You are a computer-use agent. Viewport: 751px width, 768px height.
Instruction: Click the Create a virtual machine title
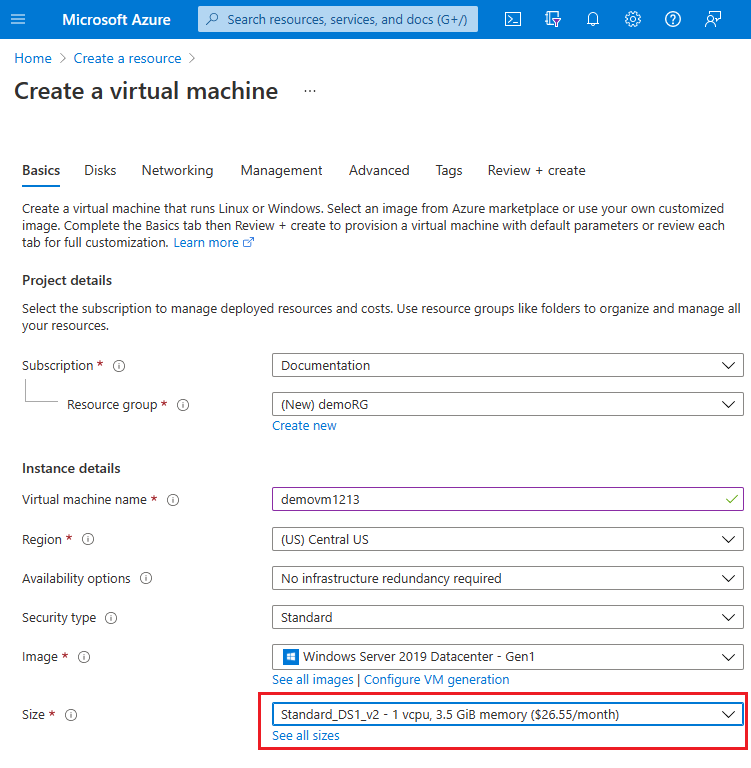[146, 91]
